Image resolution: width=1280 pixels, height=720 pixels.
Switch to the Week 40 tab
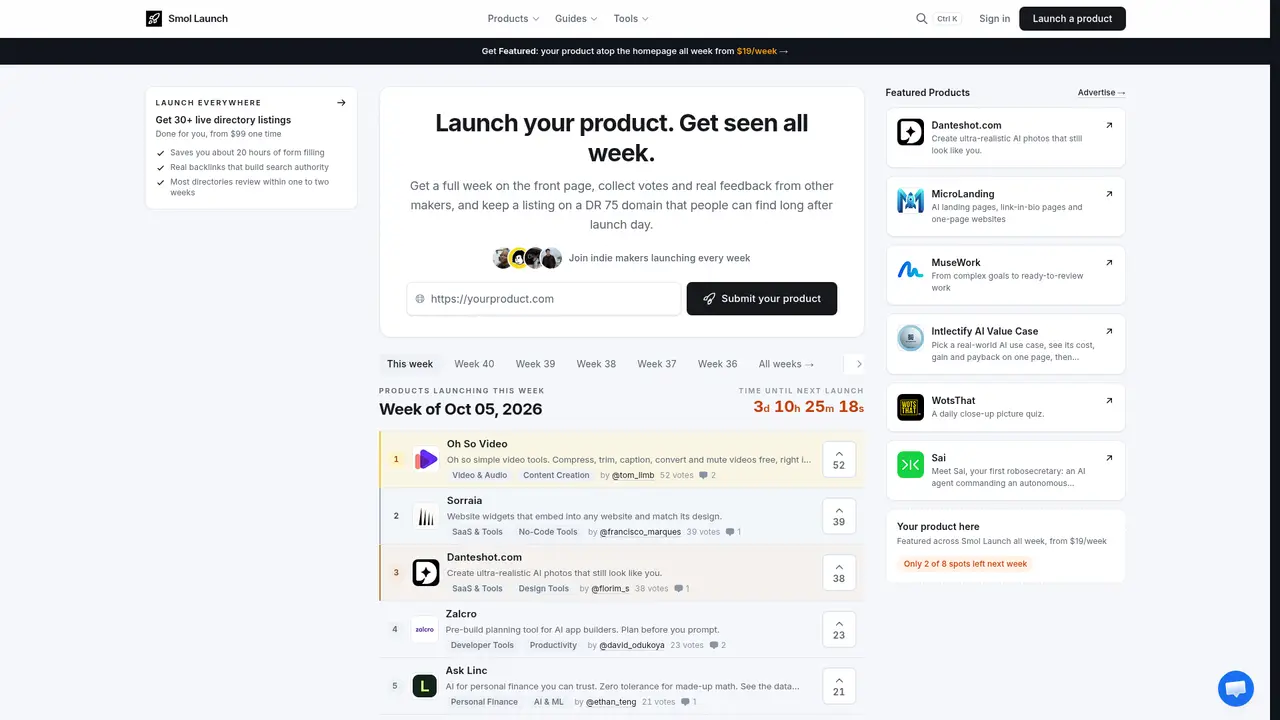pyautogui.click(x=474, y=364)
